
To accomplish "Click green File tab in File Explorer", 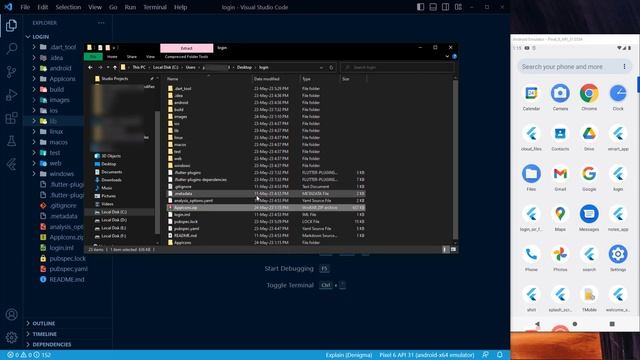I will click(93, 57).
